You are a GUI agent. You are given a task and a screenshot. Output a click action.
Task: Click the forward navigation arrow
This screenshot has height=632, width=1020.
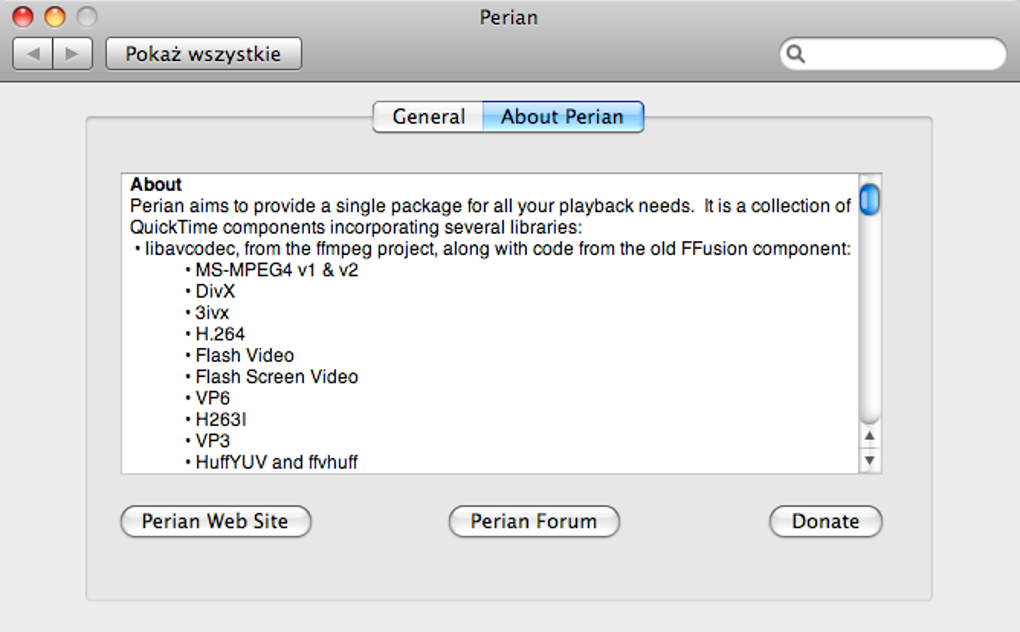point(72,54)
